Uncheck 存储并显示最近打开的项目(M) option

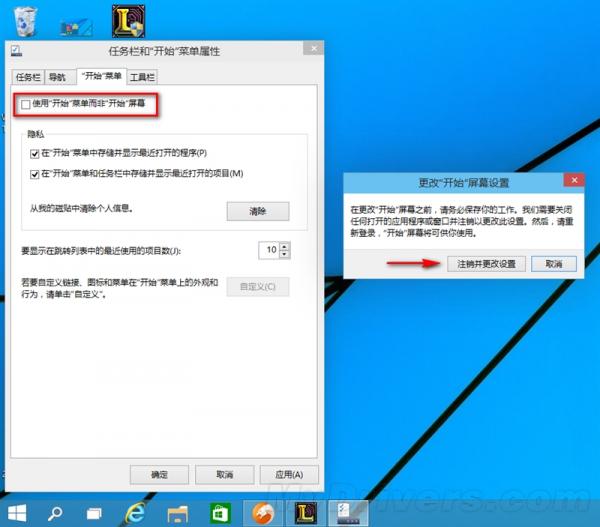pyautogui.click(x=35, y=174)
